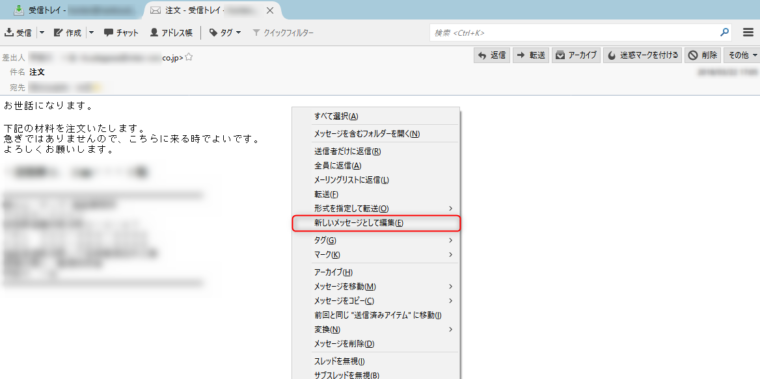Click 迷惑マークを付ける junk button

(643, 55)
